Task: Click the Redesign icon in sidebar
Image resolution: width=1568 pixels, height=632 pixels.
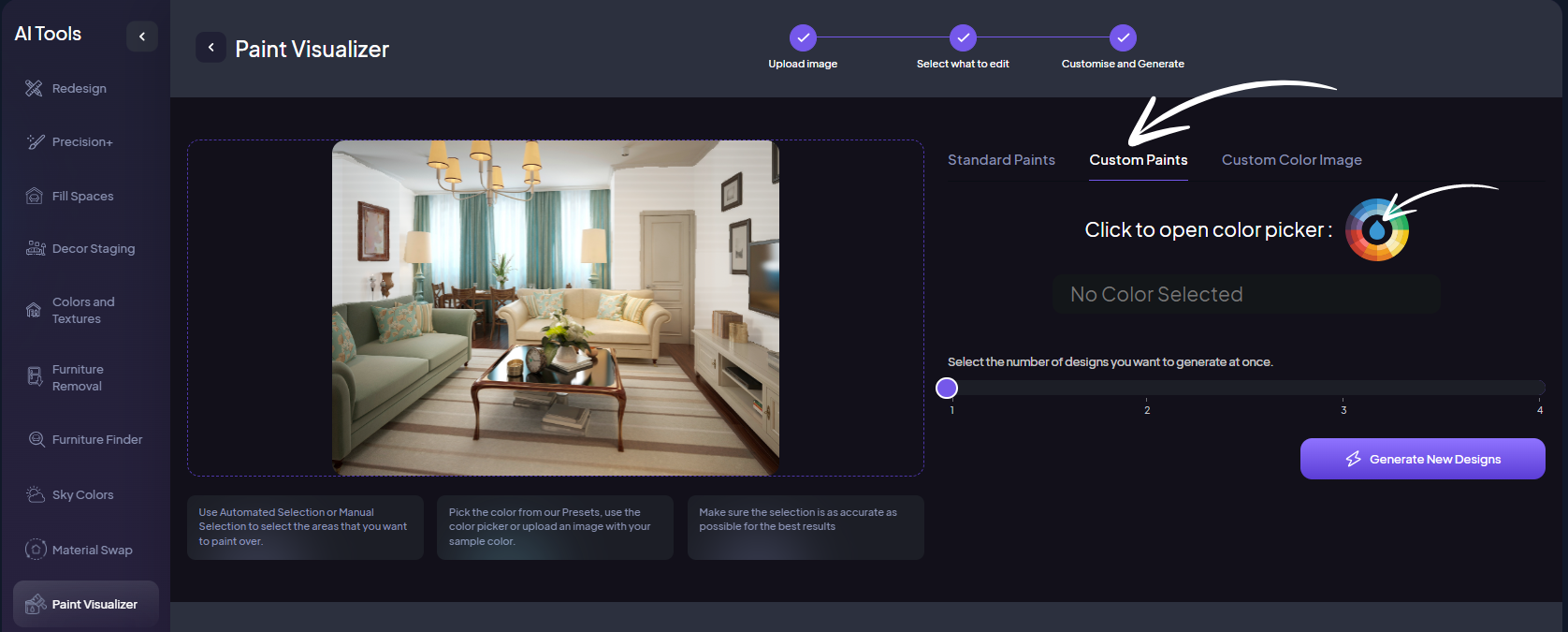Action: (34, 88)
